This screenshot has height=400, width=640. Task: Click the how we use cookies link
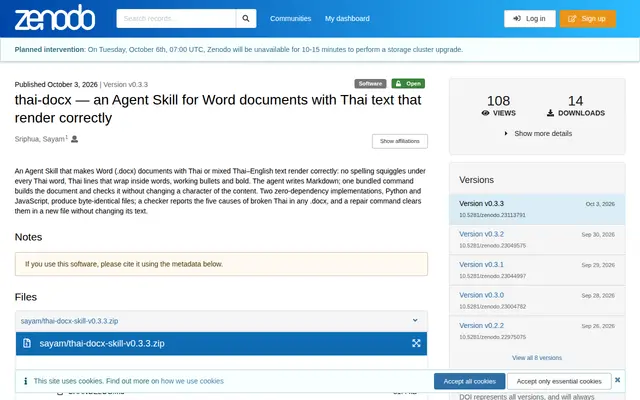[x=192, y=381]
